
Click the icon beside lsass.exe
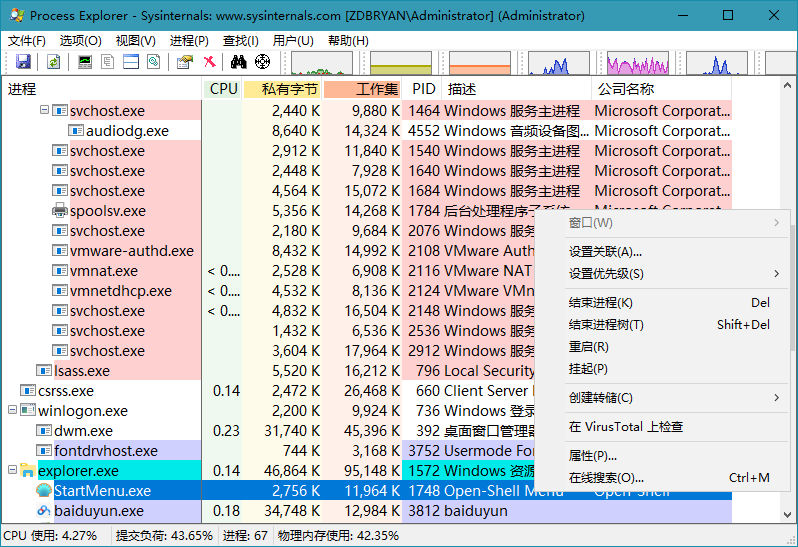click(x=44, y=370)
